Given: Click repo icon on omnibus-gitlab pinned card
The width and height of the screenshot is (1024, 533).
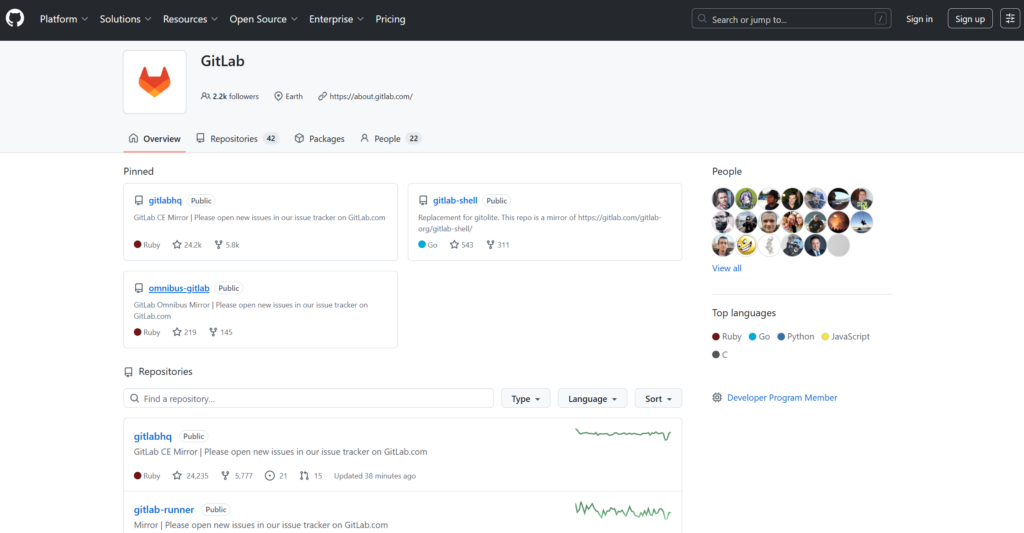Looking at the screenshot, I should 138,288.
